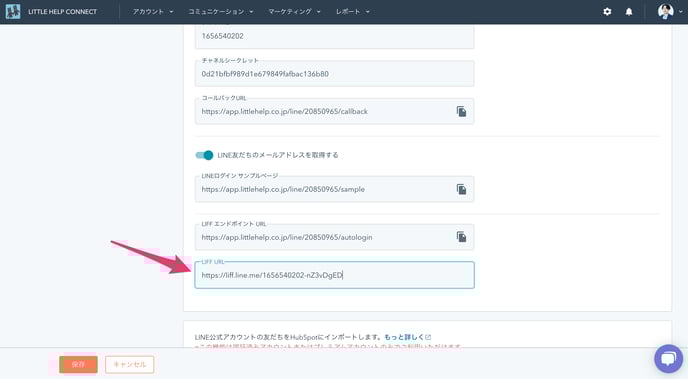The image size is (688, 379).
Task: Click the 保存 button
Action: (78, 364)
